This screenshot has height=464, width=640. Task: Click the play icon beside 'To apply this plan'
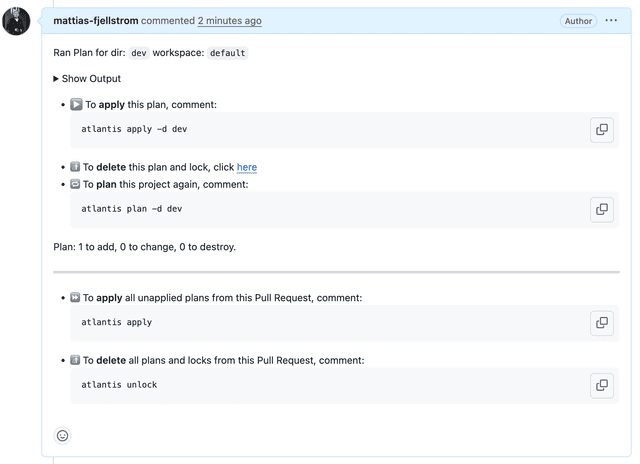76,104
